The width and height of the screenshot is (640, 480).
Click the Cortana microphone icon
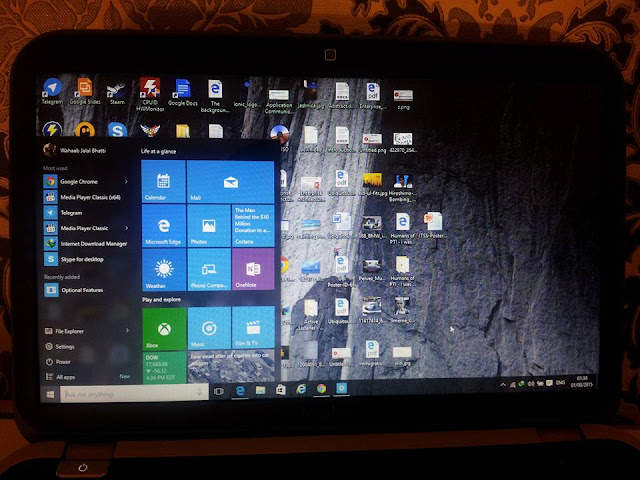tap(200, 392)
